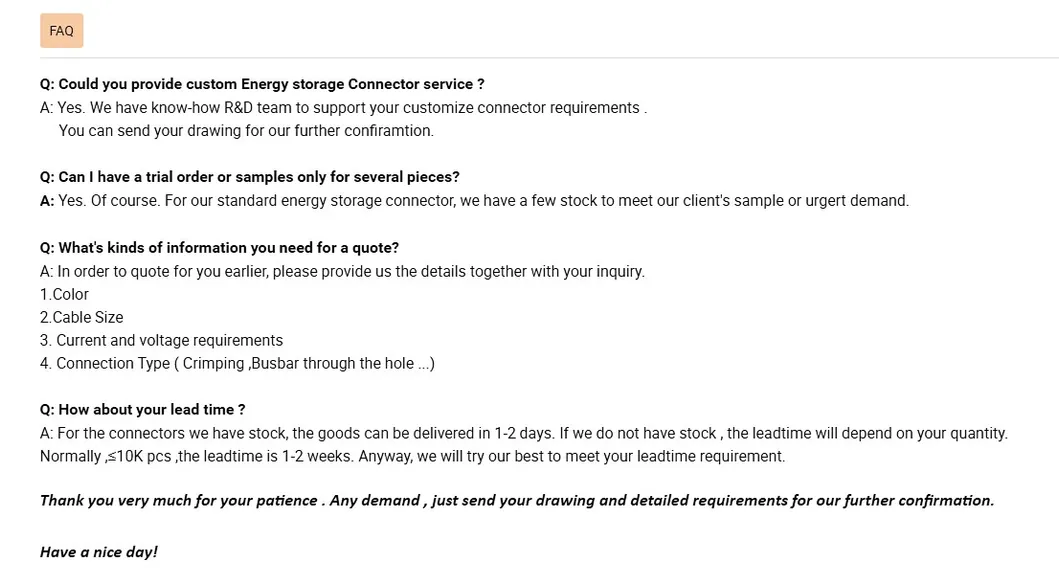Click the "2.Cable Size" list item
1059x584 pixels.
81,317
